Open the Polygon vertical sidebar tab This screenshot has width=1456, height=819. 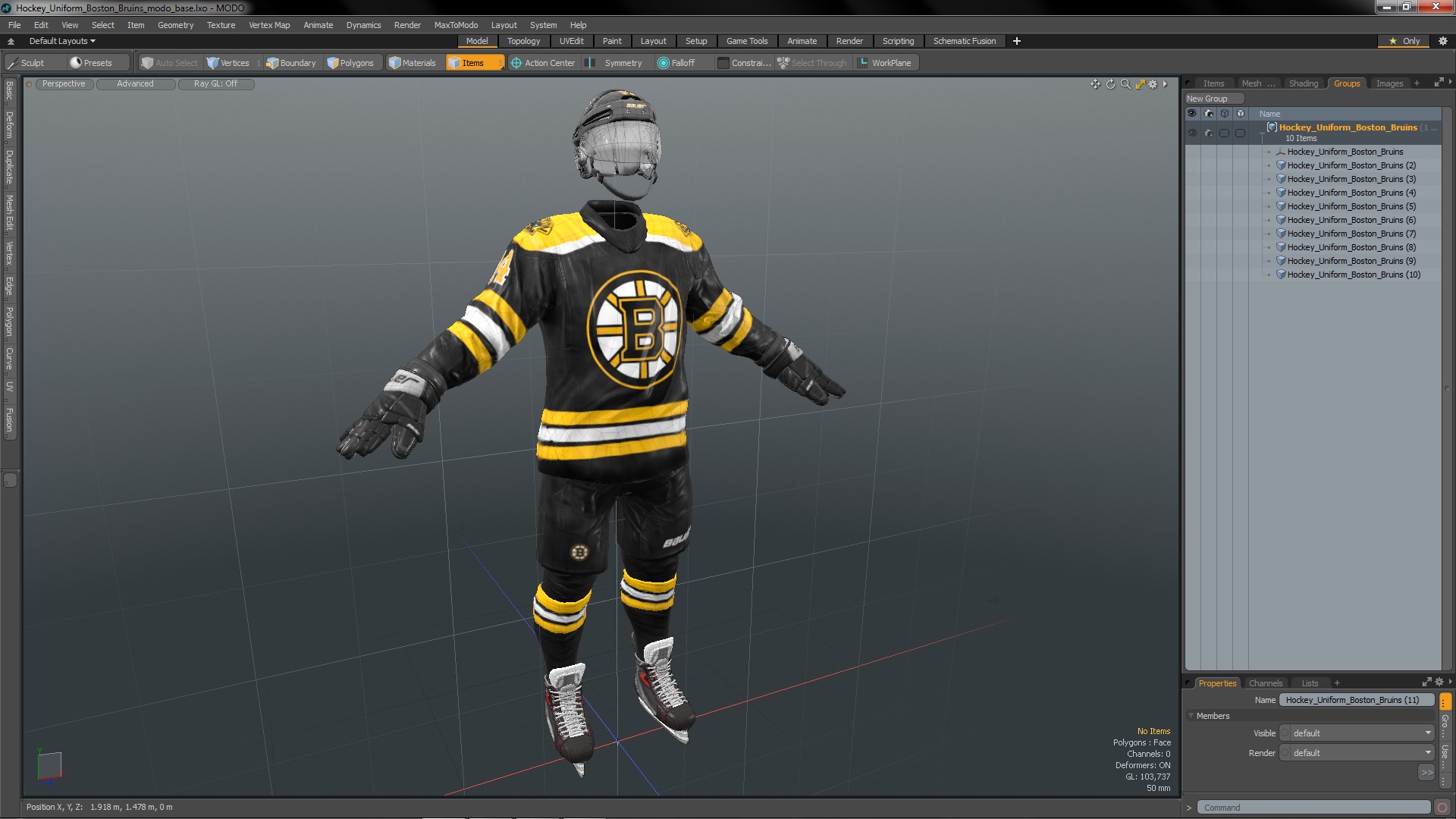pos(9,322)
